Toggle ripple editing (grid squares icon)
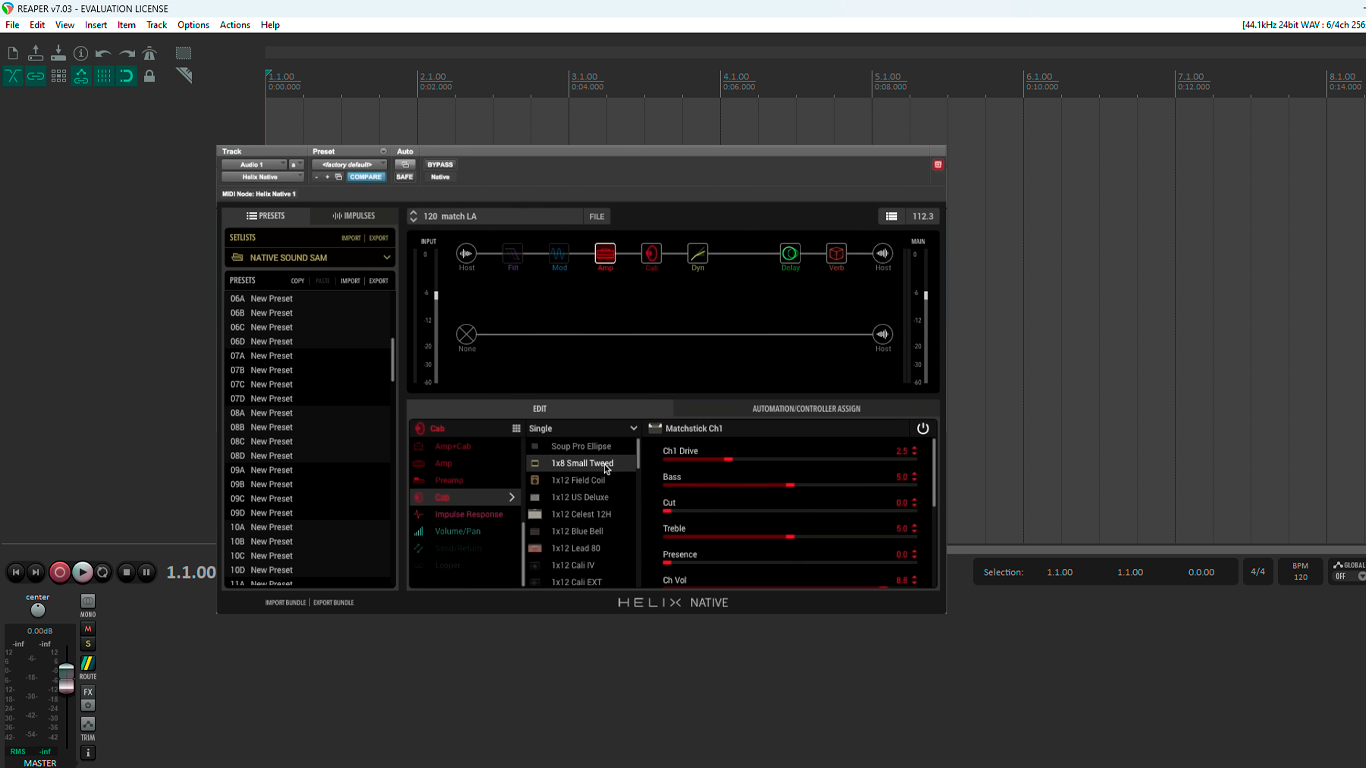Screen dimensions: 1366x768 point(58,76)
